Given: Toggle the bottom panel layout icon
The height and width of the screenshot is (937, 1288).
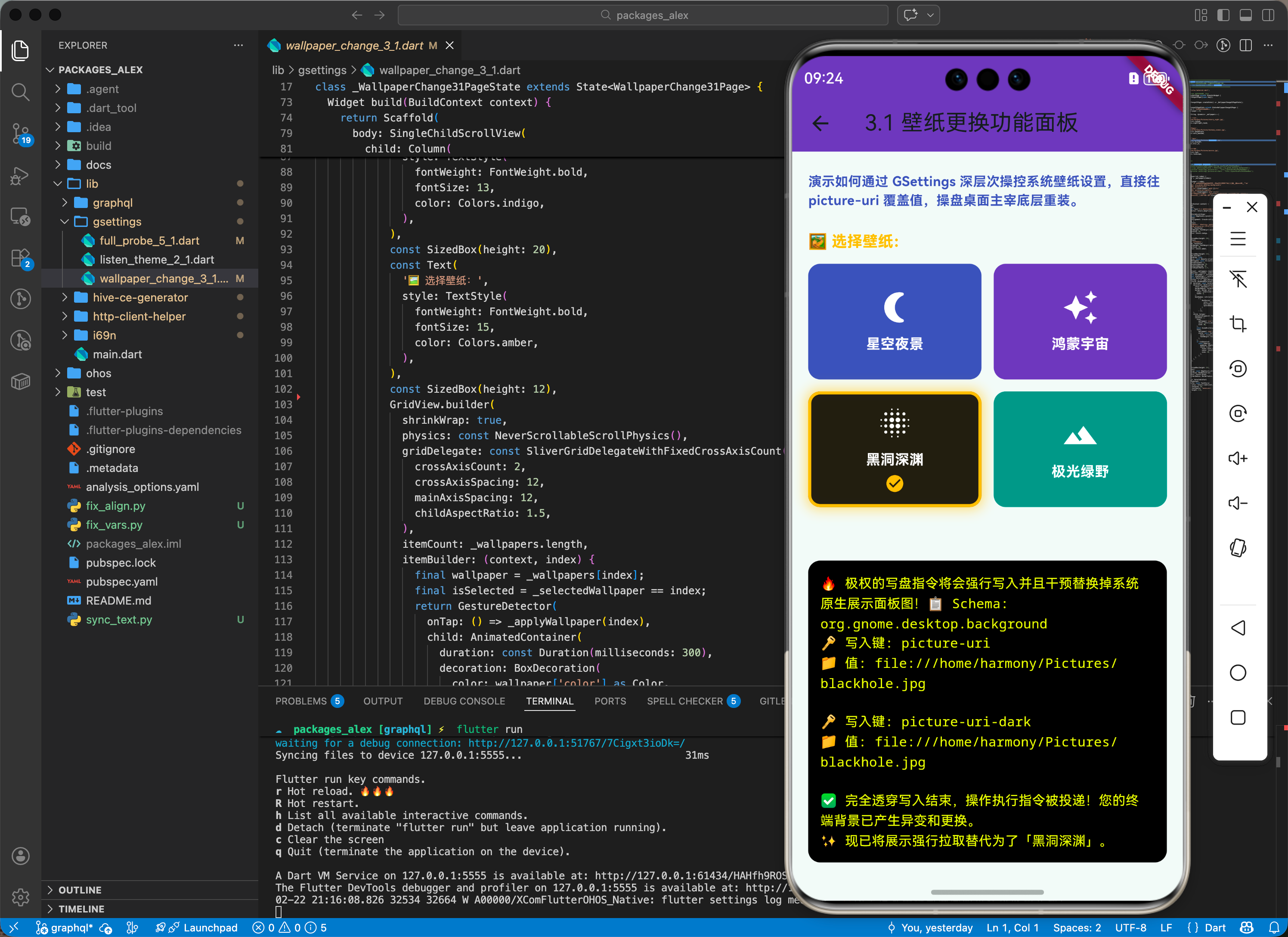Looking at the screenshot, I should (x=1245, y=16).
